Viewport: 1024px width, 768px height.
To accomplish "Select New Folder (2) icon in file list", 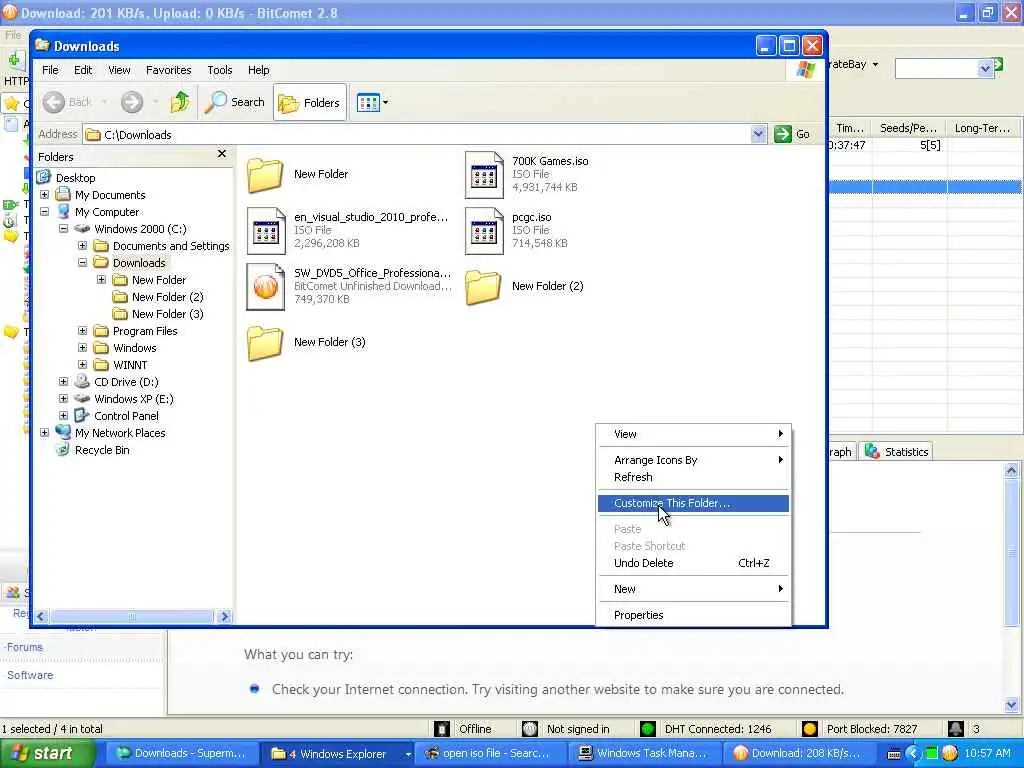I will (483, 287).
